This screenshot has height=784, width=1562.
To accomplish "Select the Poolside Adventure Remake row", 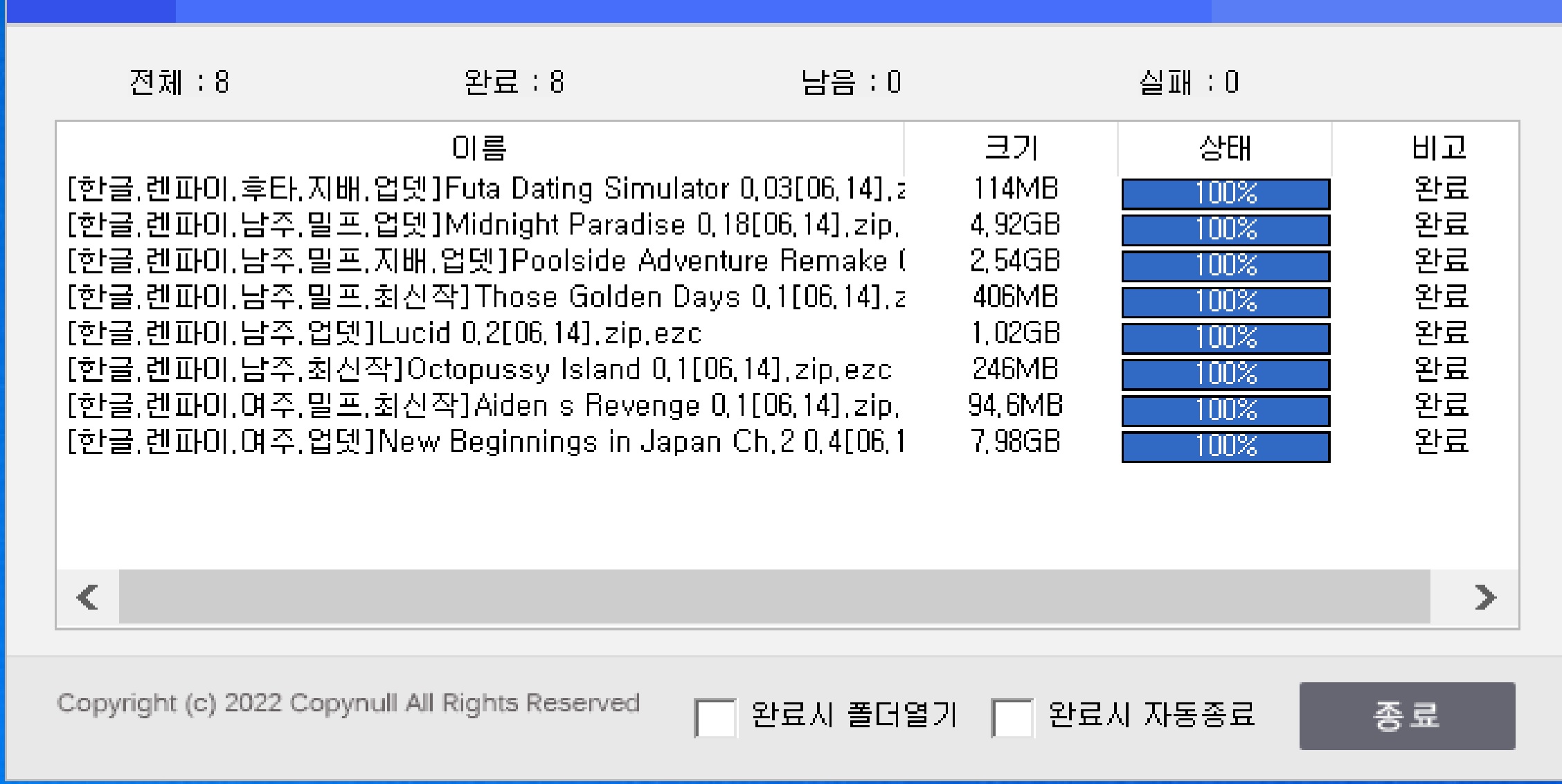I will tap(485, 261).
